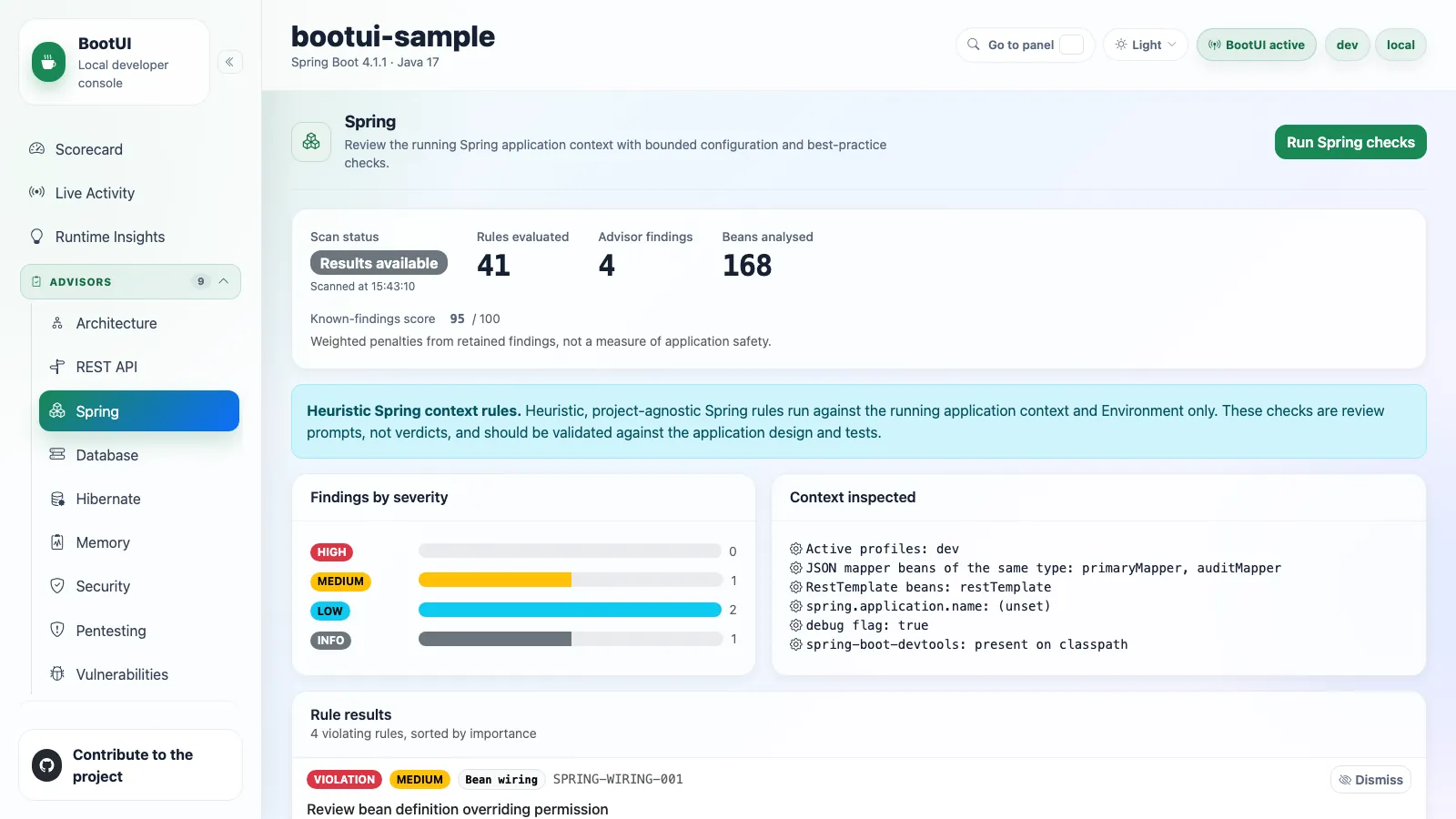1456x819 pixels.
Task: Click the advisors count badge 9
Action: (201, 281)
